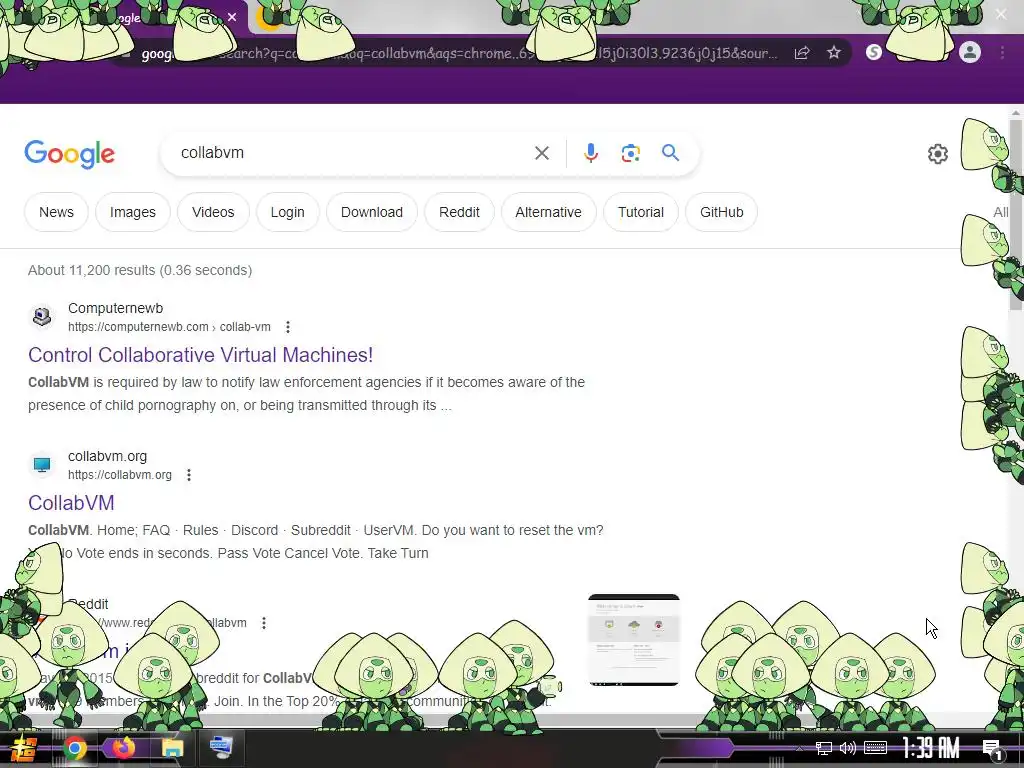Open clock showing 1:39 AM
The width and height of the screenshot is (1024, 768).
pyautogui.click(x=931, y=748)
